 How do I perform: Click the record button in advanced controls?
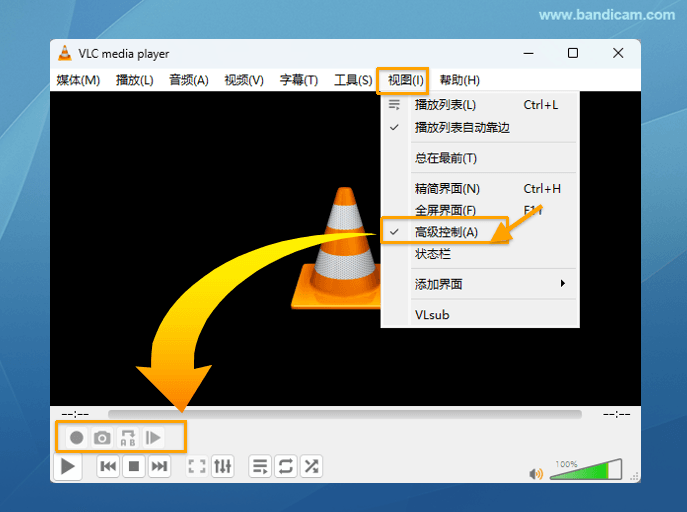(x=77, y=438)
